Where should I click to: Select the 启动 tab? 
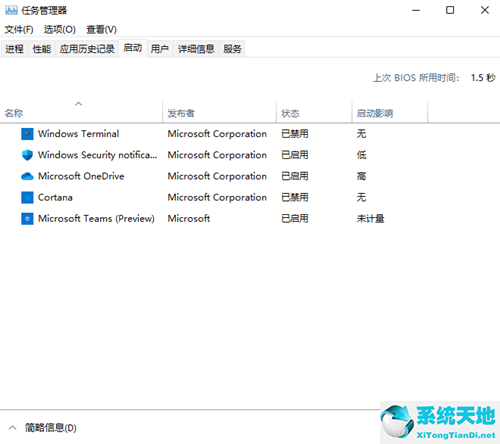[133, 48]
